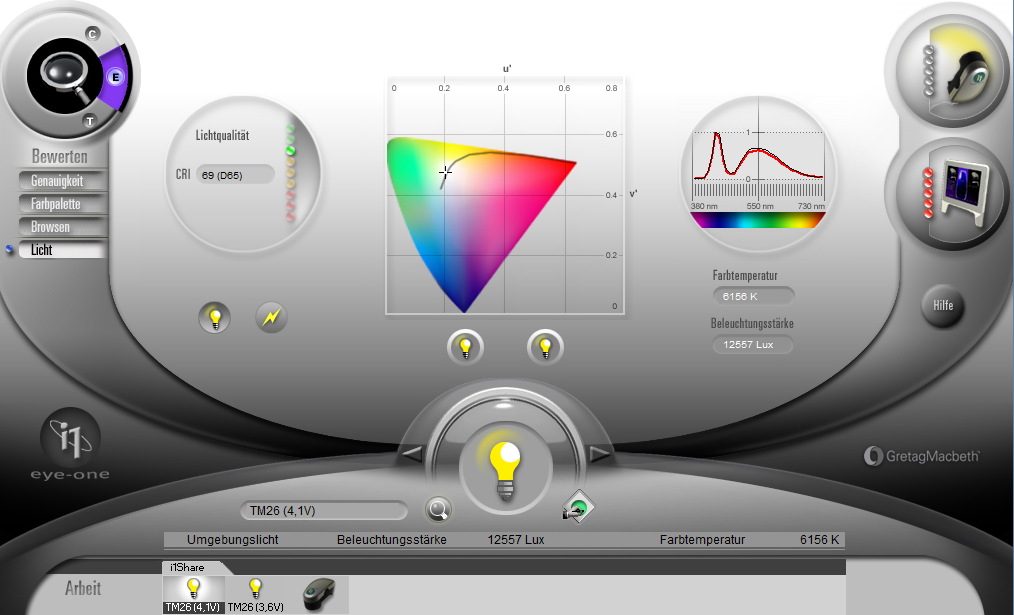
Task: Click the yellow lightning flash icon
Action: click(x=272, y=317)
